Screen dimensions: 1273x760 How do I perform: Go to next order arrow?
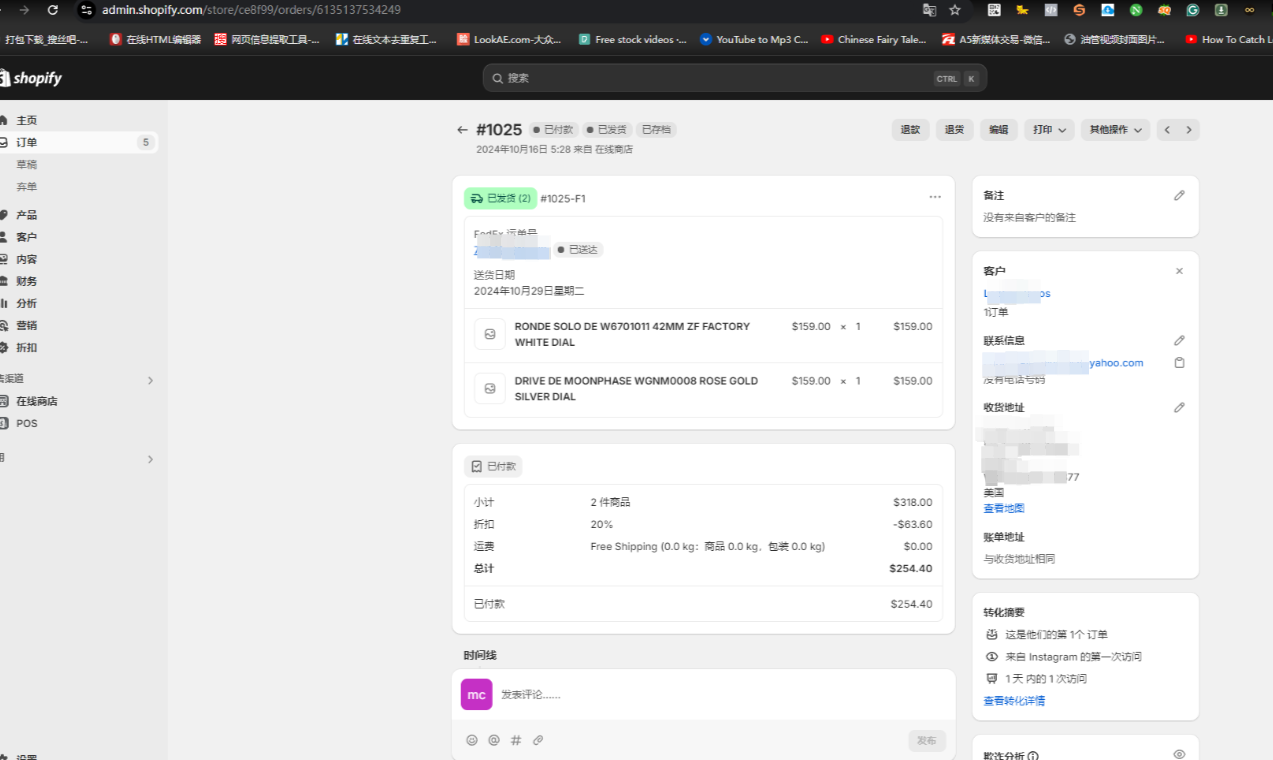1189,130
